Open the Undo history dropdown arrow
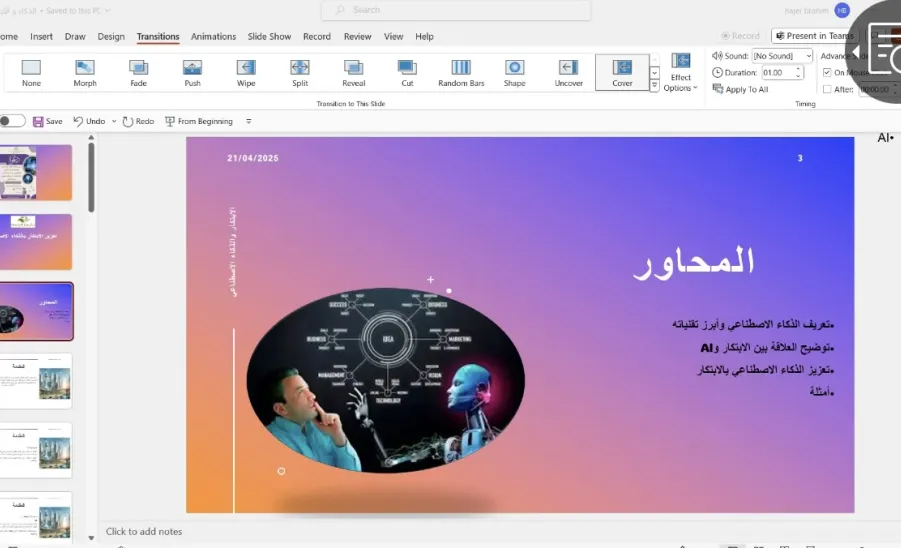 (x=114, y=121)
